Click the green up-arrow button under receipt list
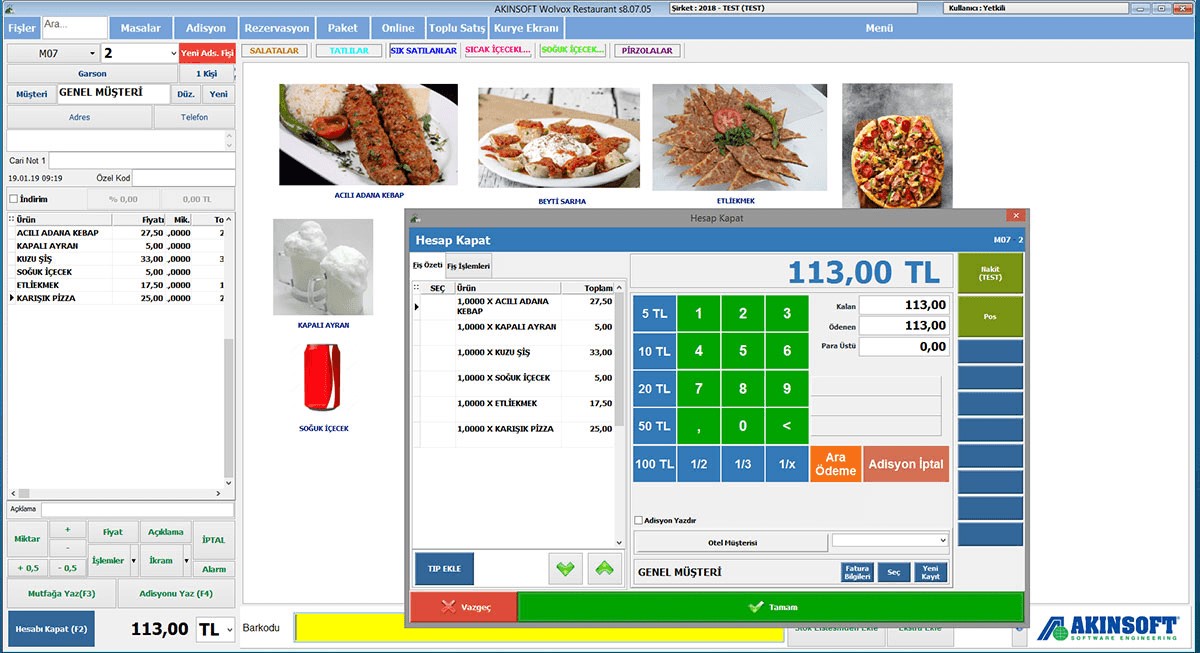1200x653 pixels. tap(604, 569)
